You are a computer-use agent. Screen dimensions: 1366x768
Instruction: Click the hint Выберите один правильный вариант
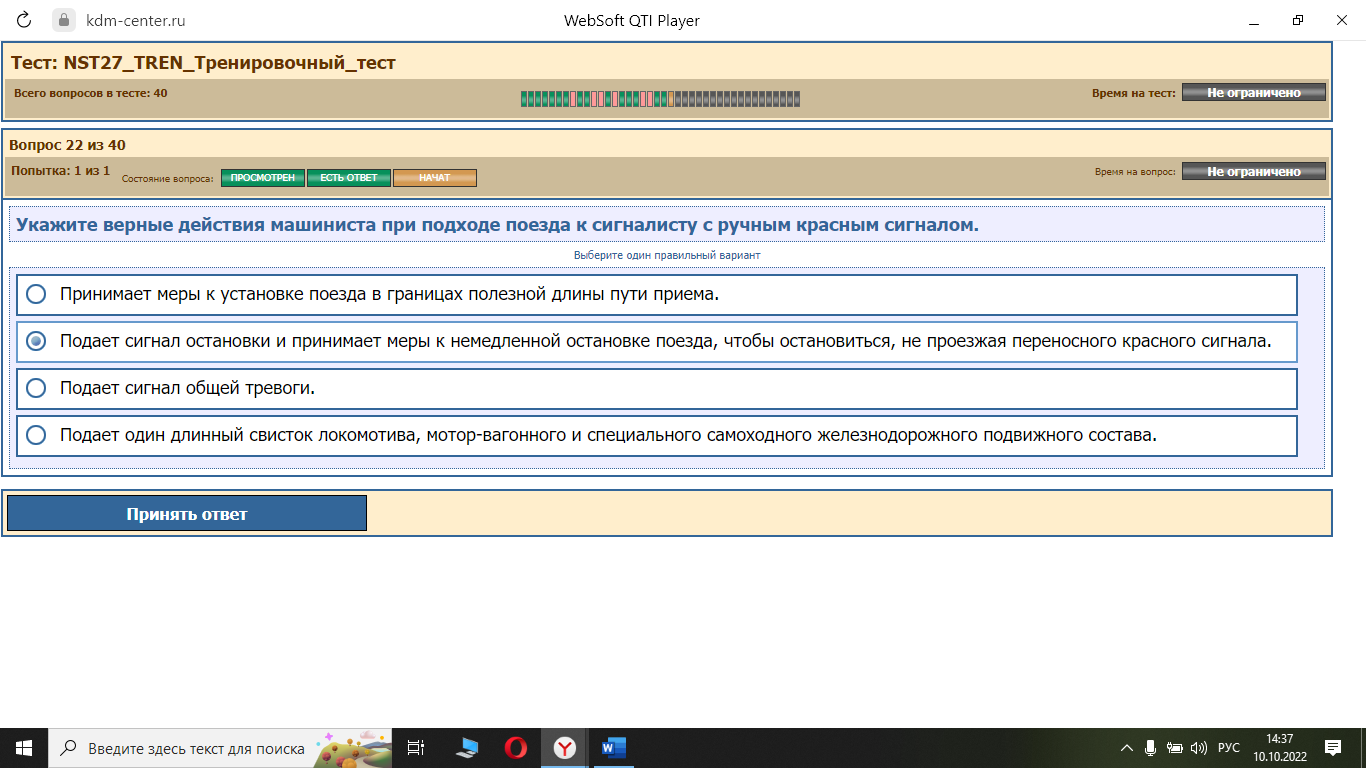(667, 255)
